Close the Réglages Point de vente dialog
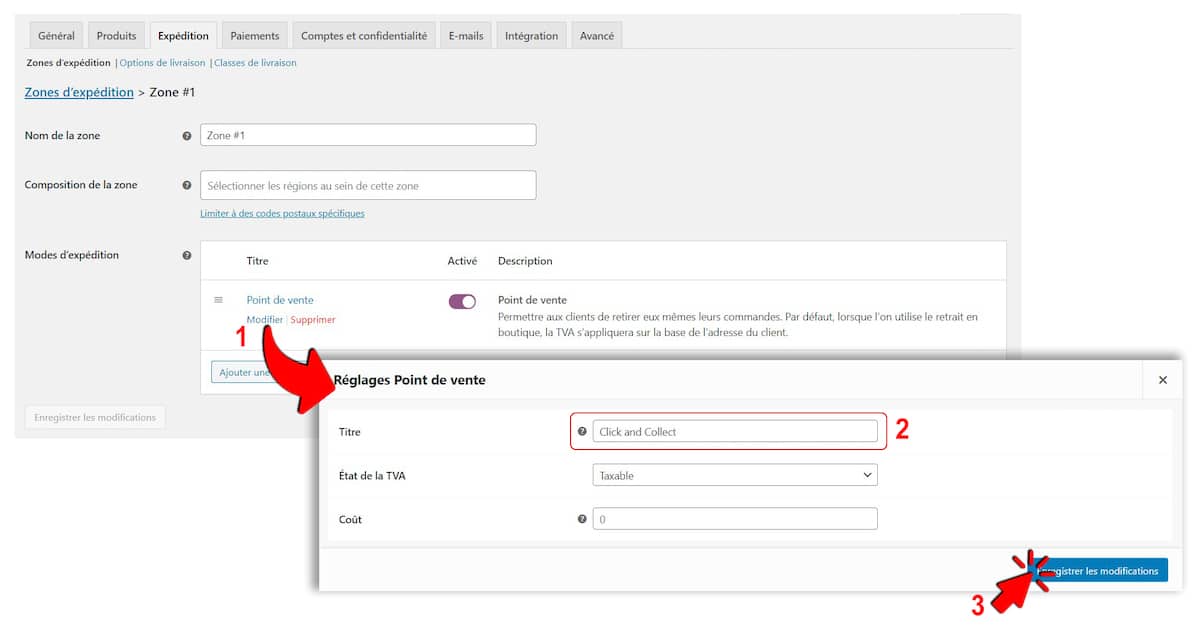Viewport: 1200px width, 632px height. click(x=1162, y=380)
